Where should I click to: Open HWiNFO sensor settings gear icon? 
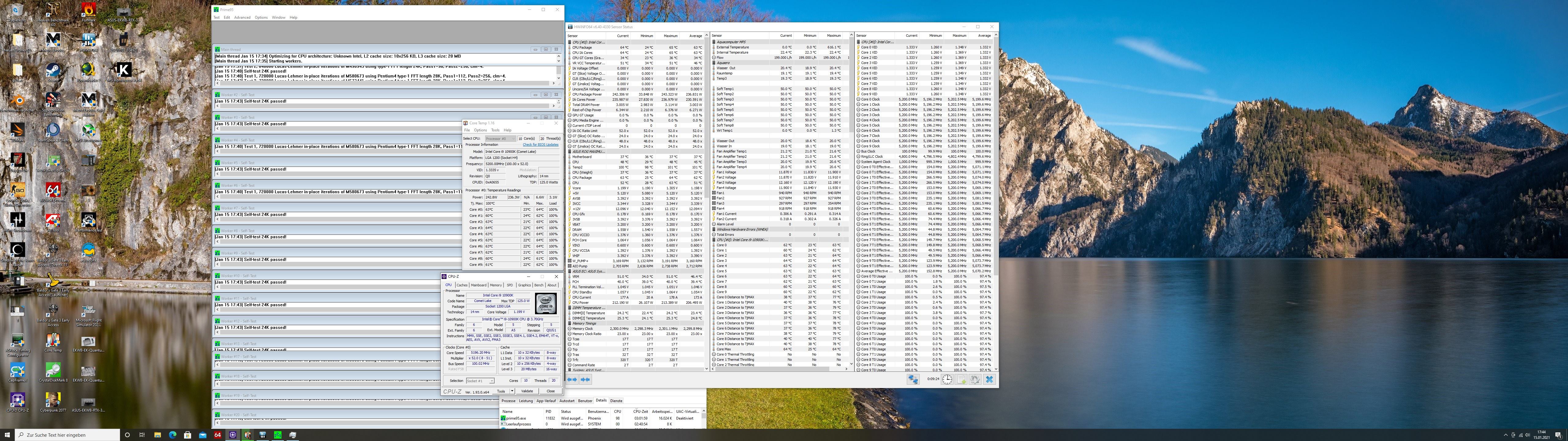[975, 379]
